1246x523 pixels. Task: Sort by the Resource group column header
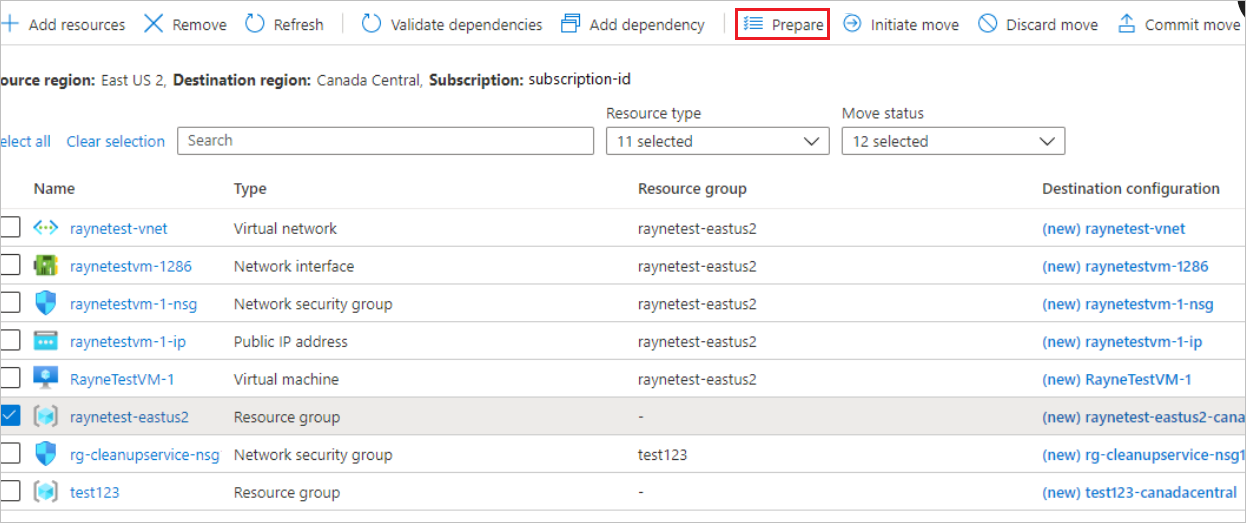[x=692, y=189]
